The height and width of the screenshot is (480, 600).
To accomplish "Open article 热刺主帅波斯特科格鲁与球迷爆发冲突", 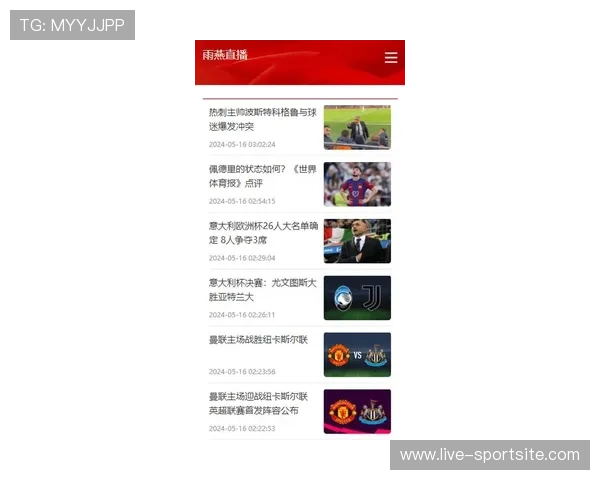I will click(x=262, y=119).
